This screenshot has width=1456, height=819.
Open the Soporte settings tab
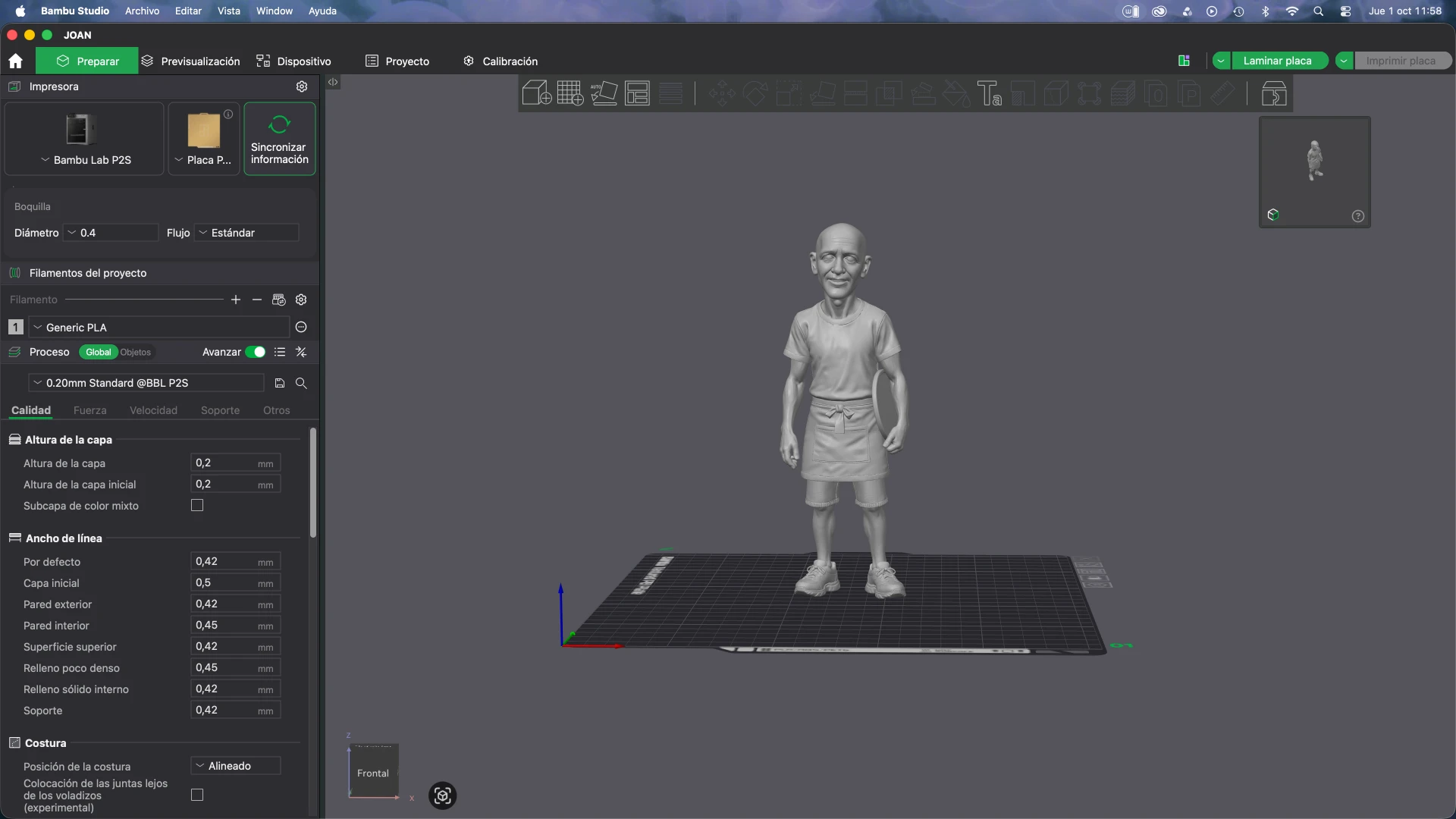click(x=220, y=410)
